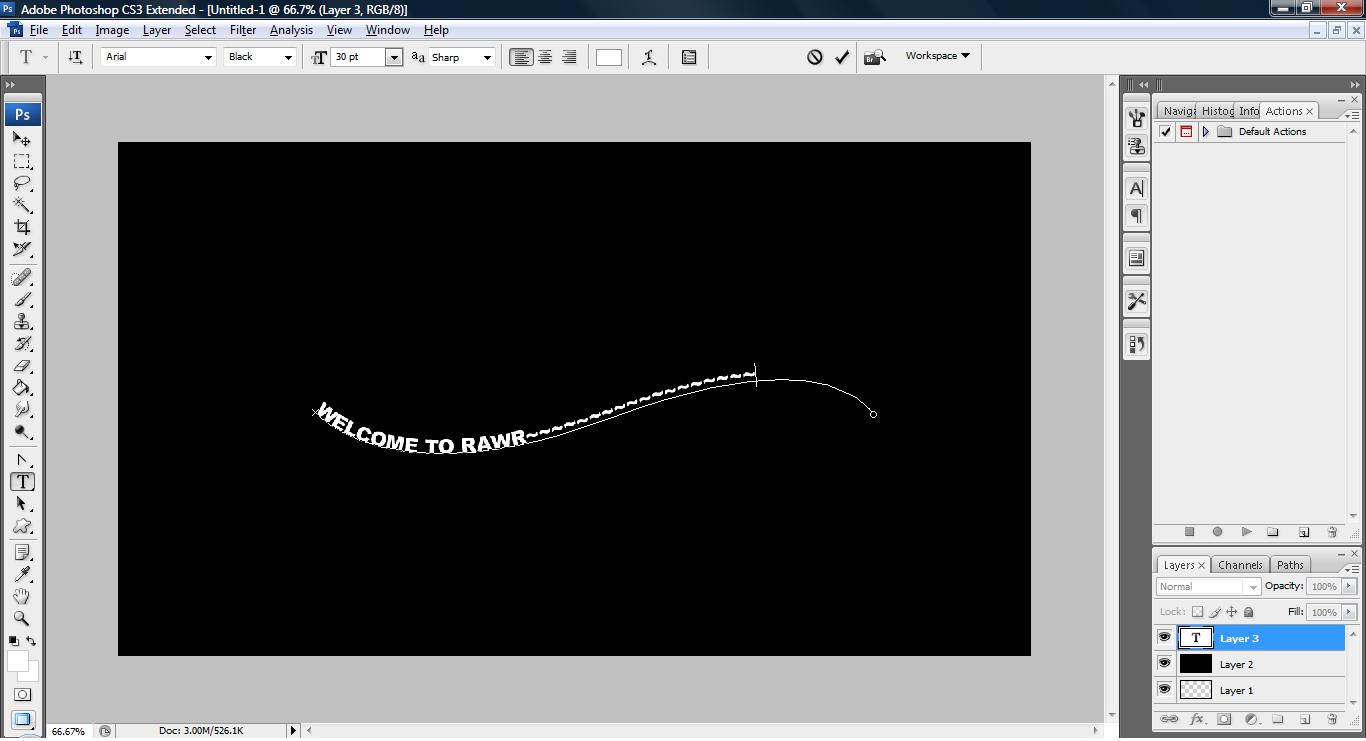The height and width of the screenshot is (741, 1366).
Task: Open the Analysis menu
Action: [291, 30]
